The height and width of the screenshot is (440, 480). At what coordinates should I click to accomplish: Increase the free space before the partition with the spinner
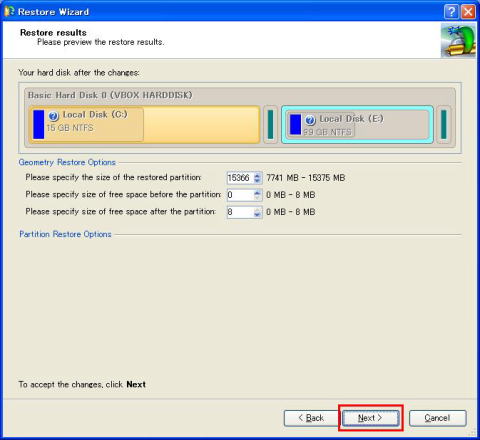click(257, 192)
